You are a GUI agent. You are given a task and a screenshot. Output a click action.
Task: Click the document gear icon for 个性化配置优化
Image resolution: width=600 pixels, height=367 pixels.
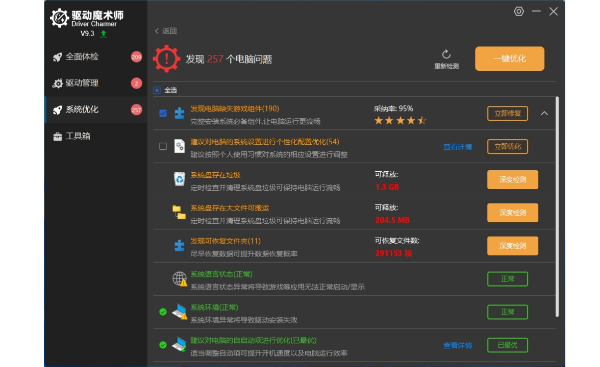point(179,146)
